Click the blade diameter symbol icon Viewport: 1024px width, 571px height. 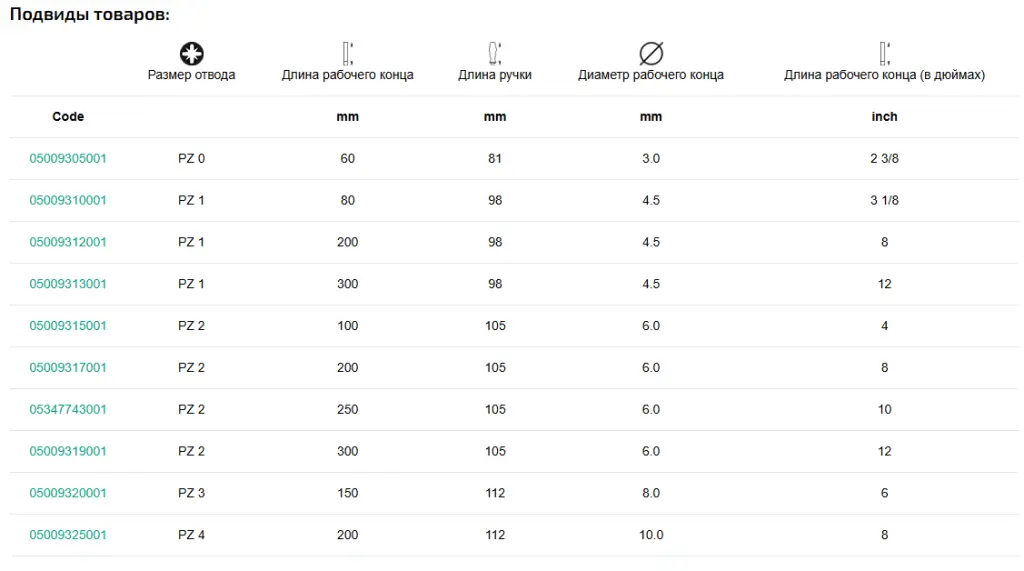click(x=651, y=54)
